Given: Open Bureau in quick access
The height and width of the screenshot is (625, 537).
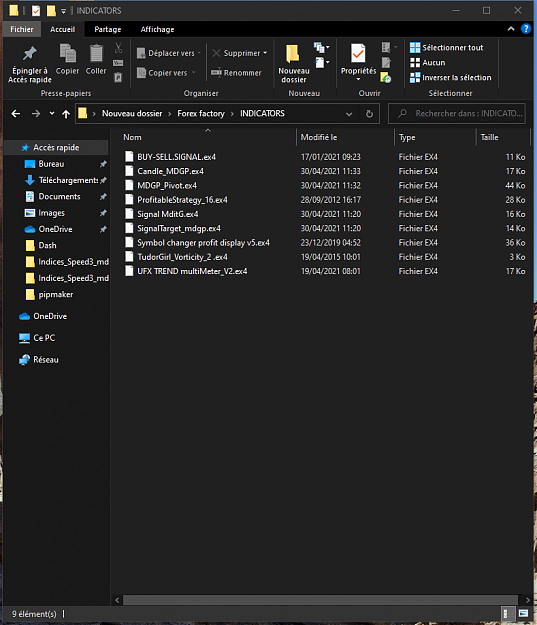Looking at the screenshot, I should [56, 164].
